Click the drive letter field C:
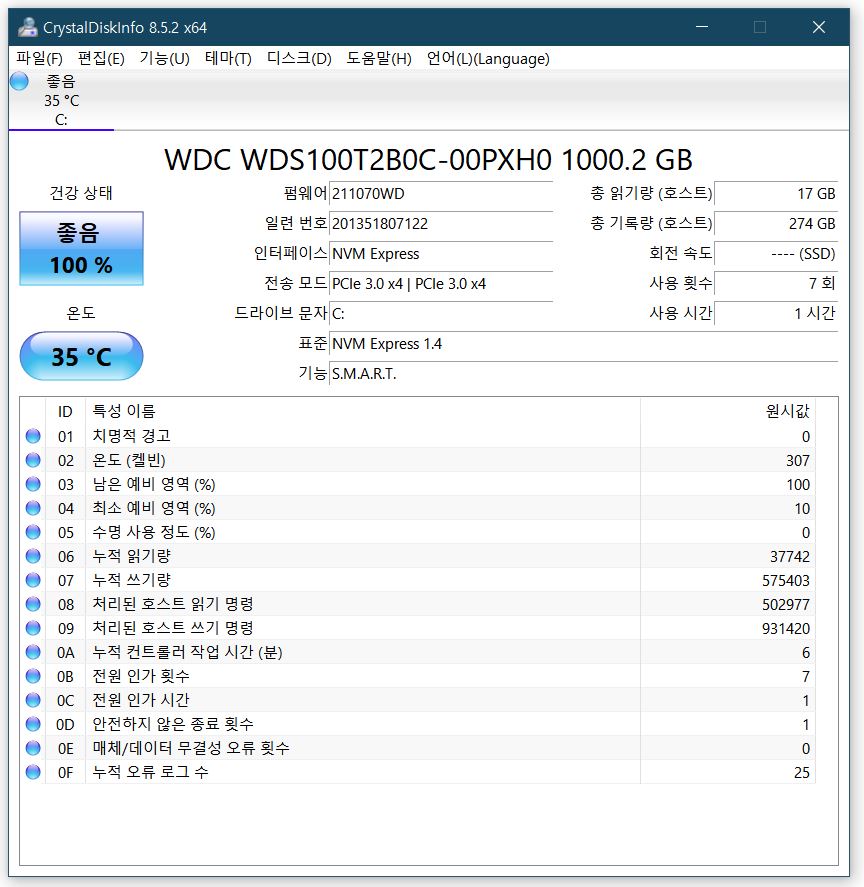This screenshot has height=887, width=864. [x=441, y=313]
